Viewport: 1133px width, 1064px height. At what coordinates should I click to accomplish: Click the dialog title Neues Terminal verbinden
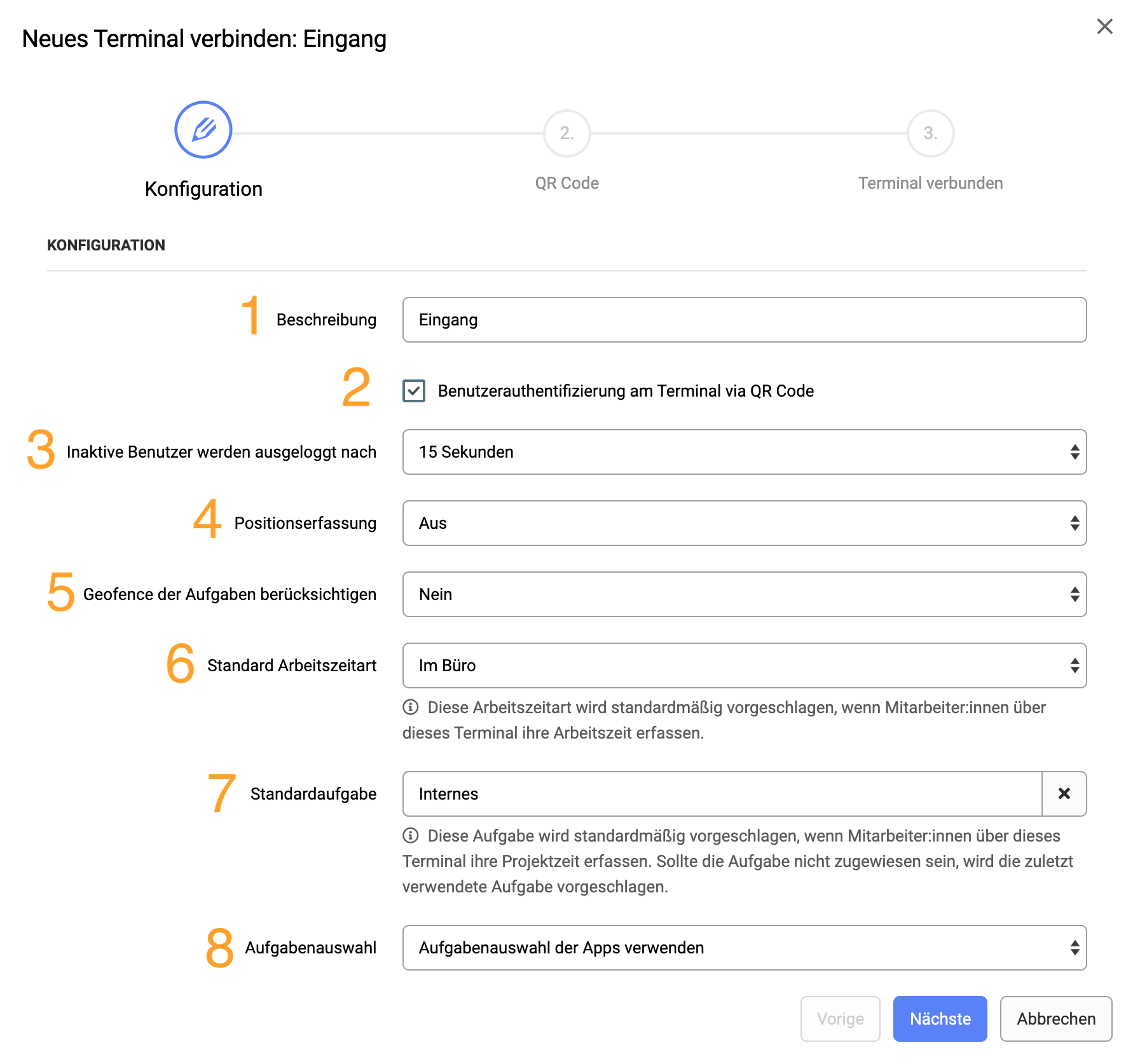pyautogui.click(x=204, y=39)
